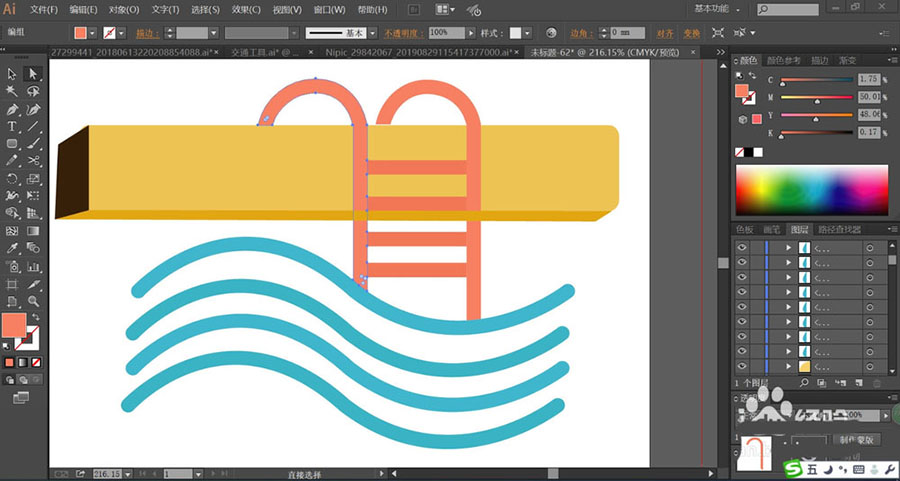The width and height of the screenshot is (900, 481).
Task: Click target circle of the yellow-thumbnail layer
Action: (870, 366)
